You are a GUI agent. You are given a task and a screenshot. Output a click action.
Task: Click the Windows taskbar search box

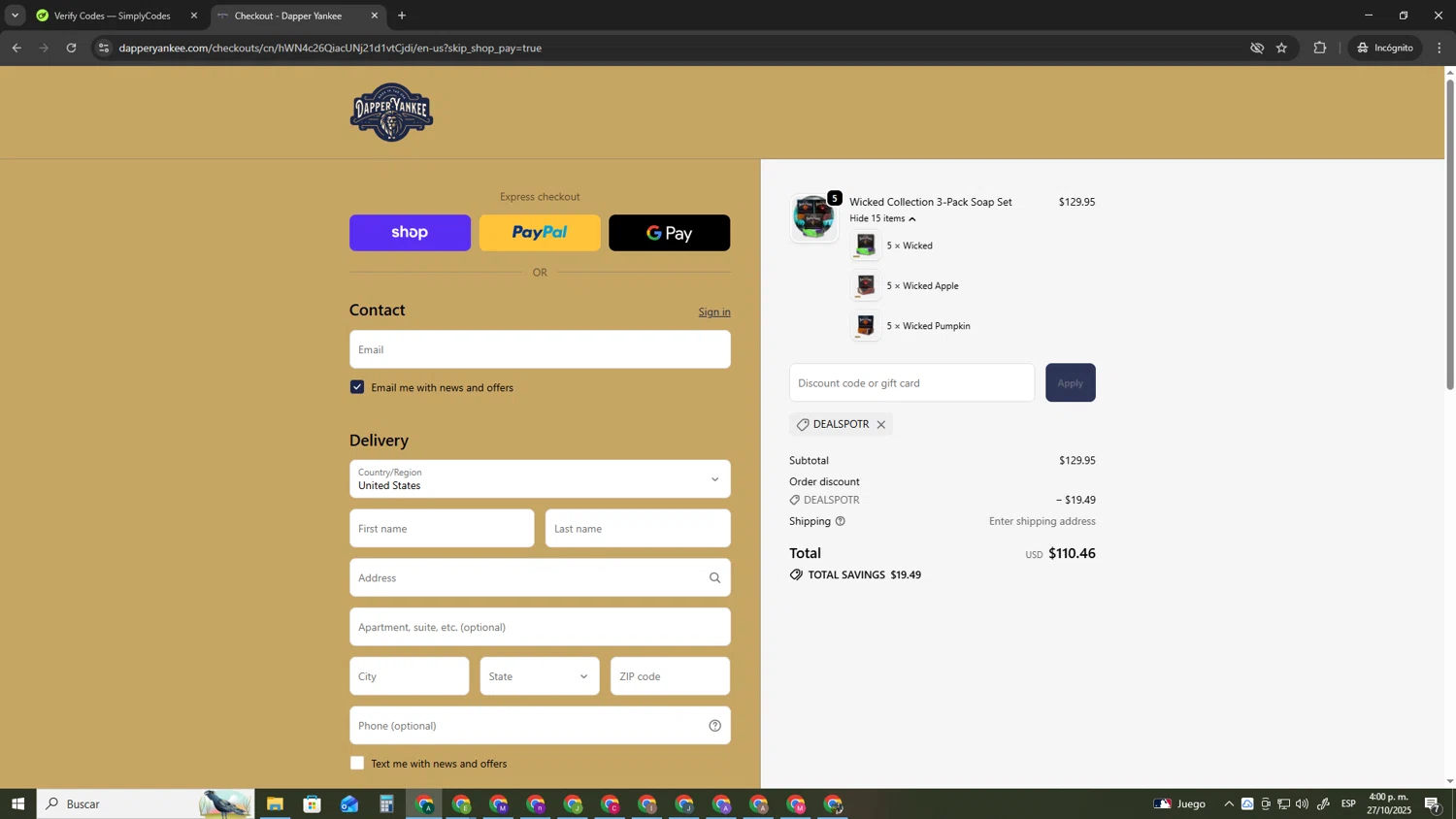(x=146, y=803)
